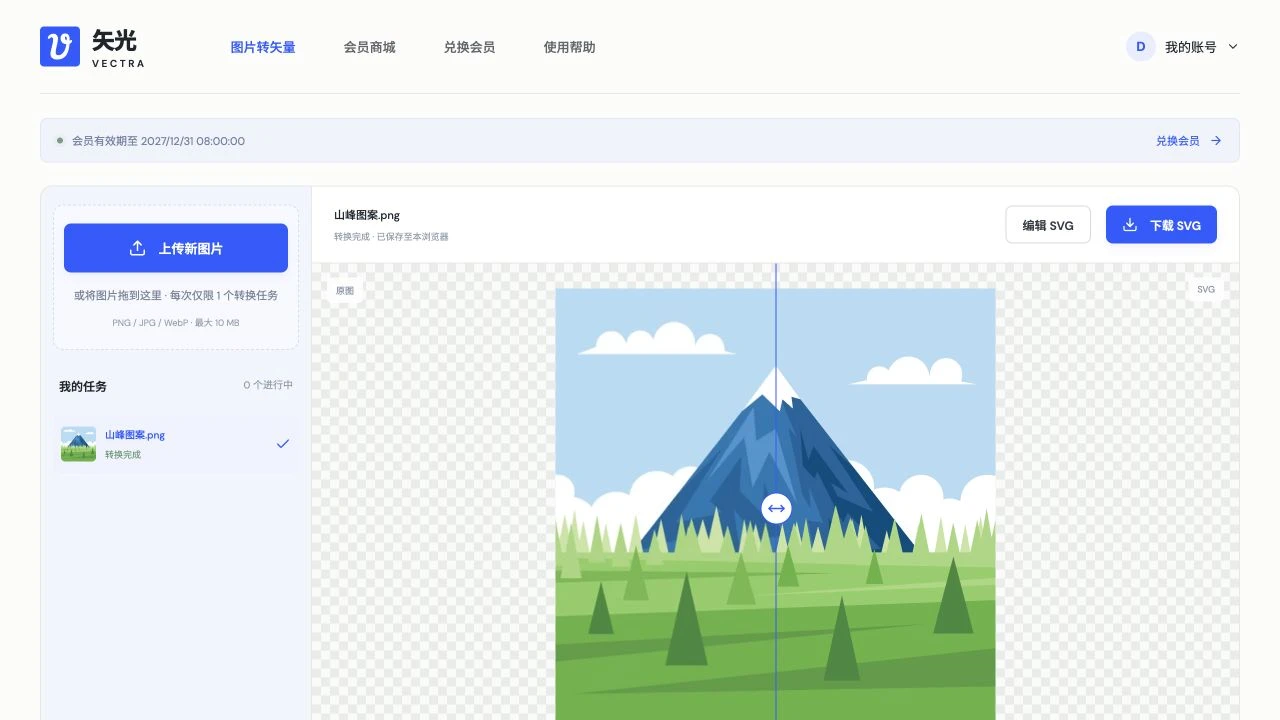This screenshot has height=720, width=1280.
Task: Click the arrow icon beside banner 兑换会员
Action: point(1216,141)
